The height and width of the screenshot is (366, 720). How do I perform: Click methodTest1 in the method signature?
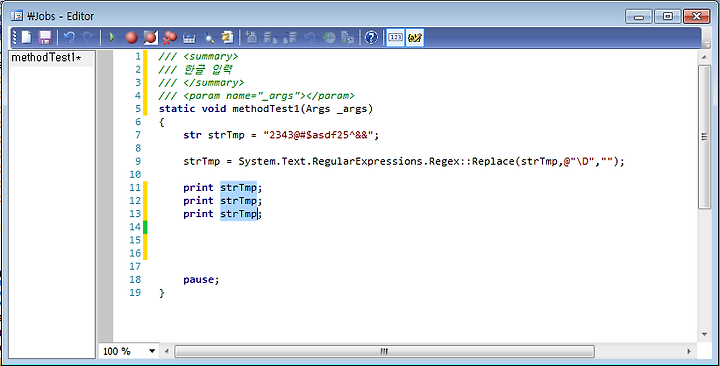[x=266, y=109]
